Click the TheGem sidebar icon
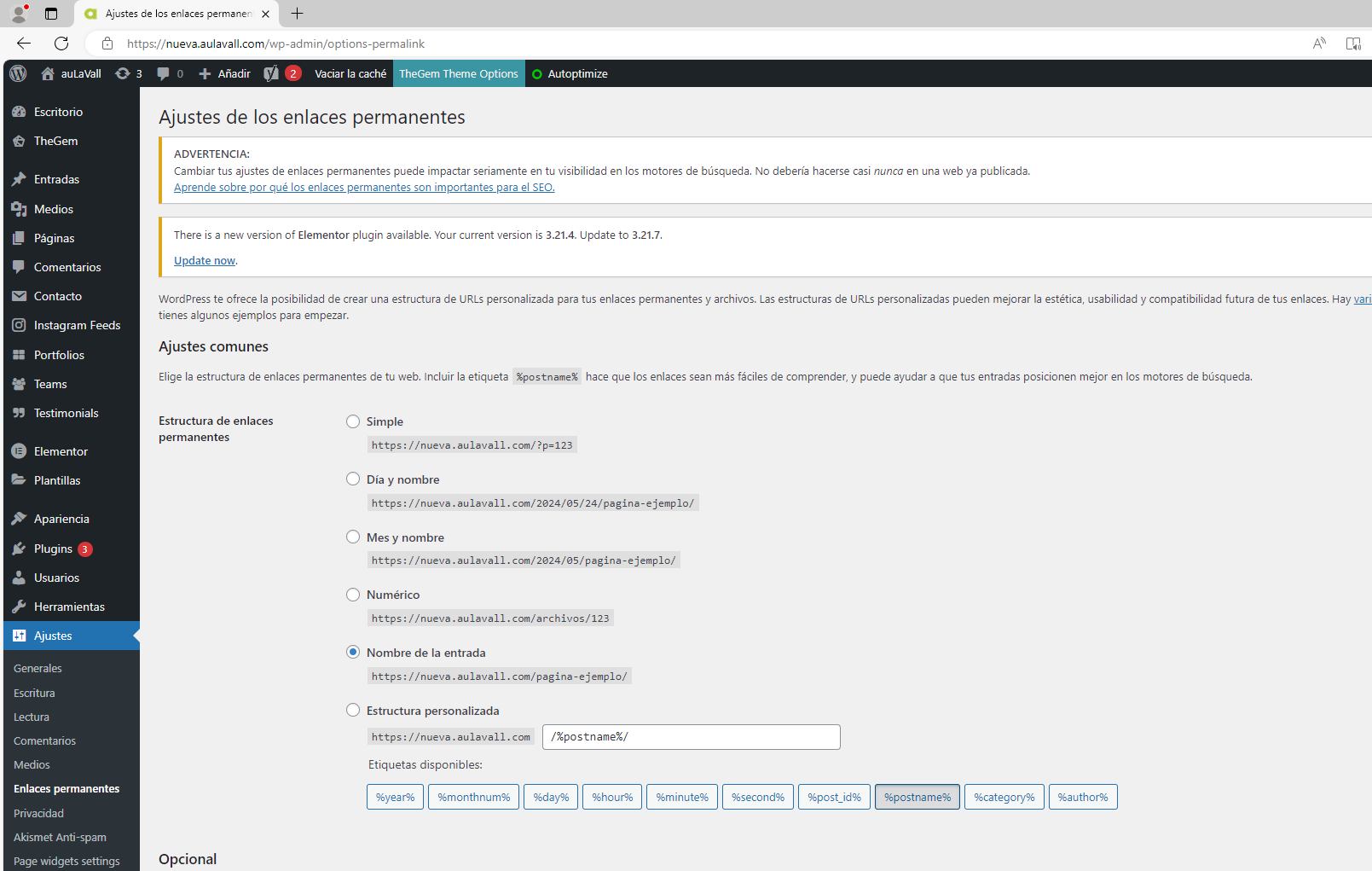The height and width of the screenshot is (871, 1372). (x=19, y=141)
